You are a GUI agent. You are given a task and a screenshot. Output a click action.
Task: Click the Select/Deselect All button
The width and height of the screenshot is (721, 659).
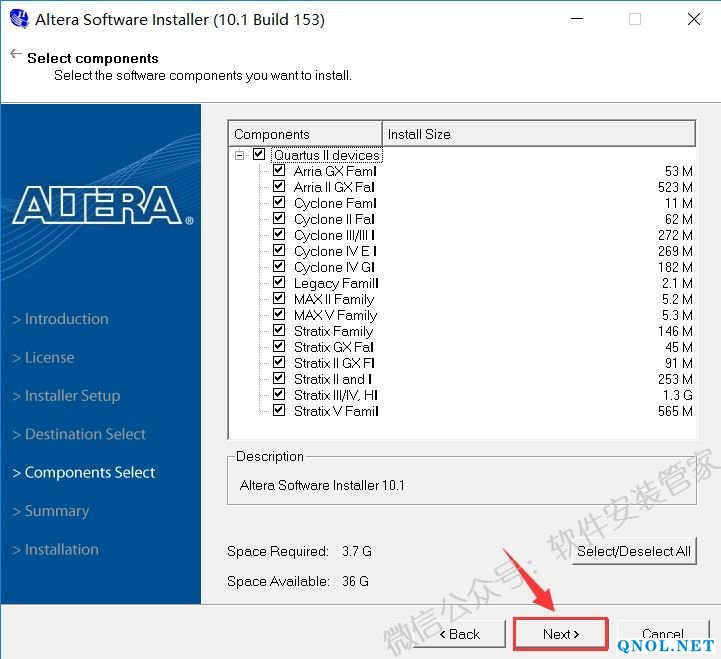pos(634,551)
